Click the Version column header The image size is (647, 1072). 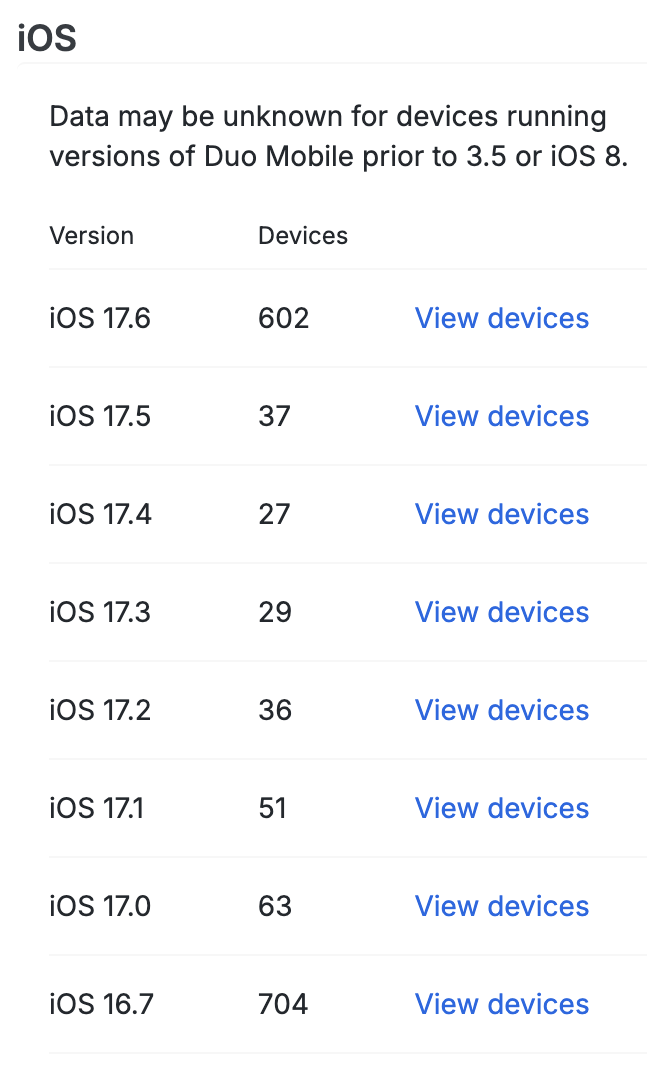[x=91, y=236]
